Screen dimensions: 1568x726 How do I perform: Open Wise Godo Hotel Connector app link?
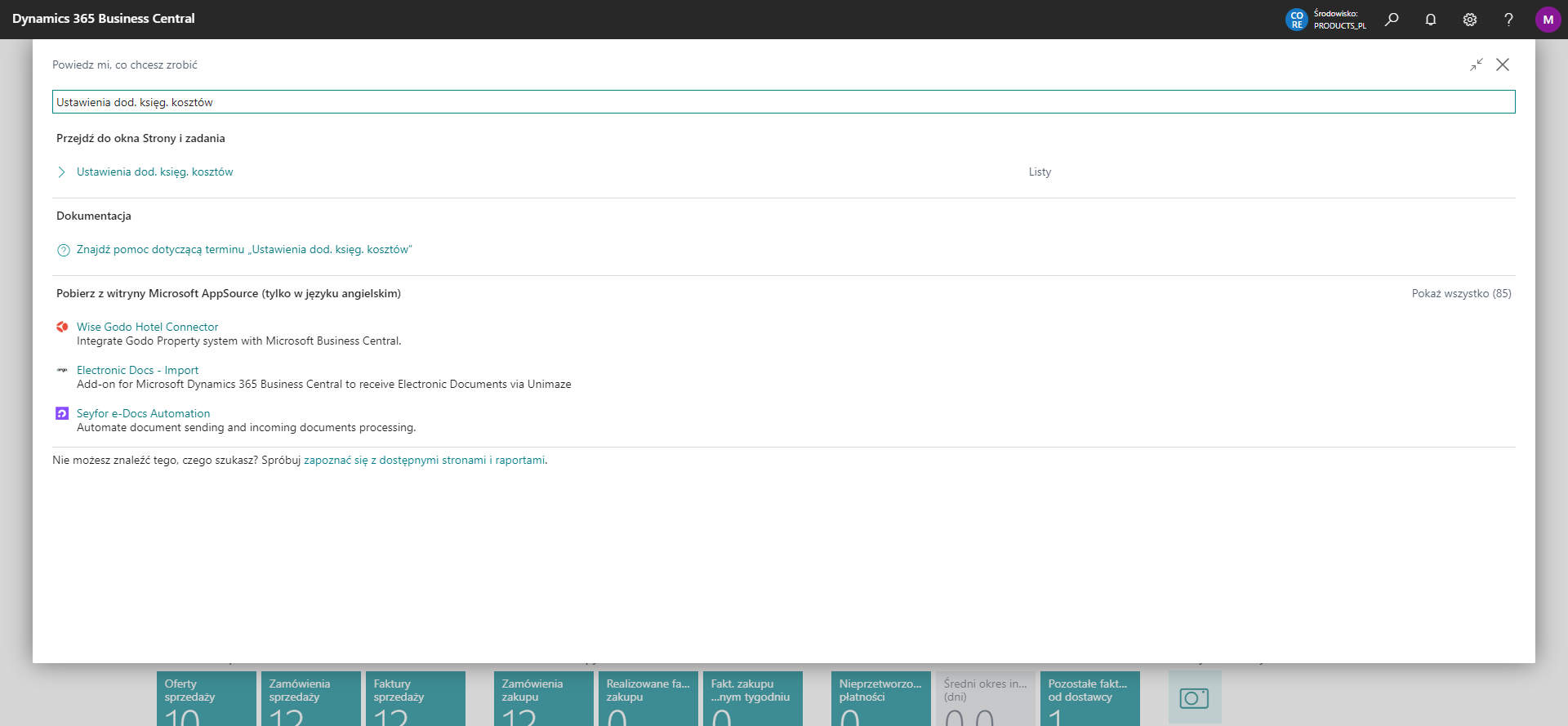click(147, 327)
